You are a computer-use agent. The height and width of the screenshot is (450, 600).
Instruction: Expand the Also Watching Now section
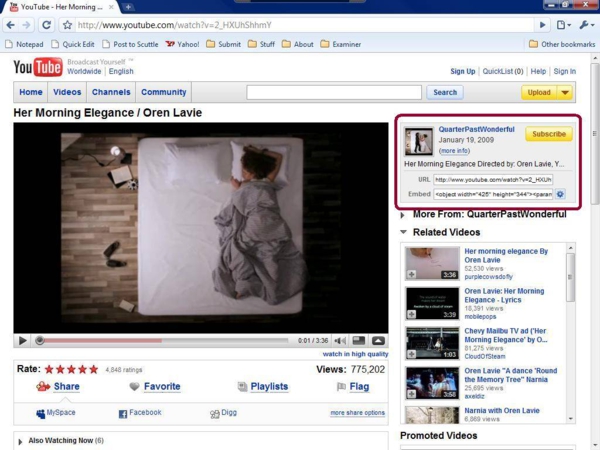coord(21,440)
